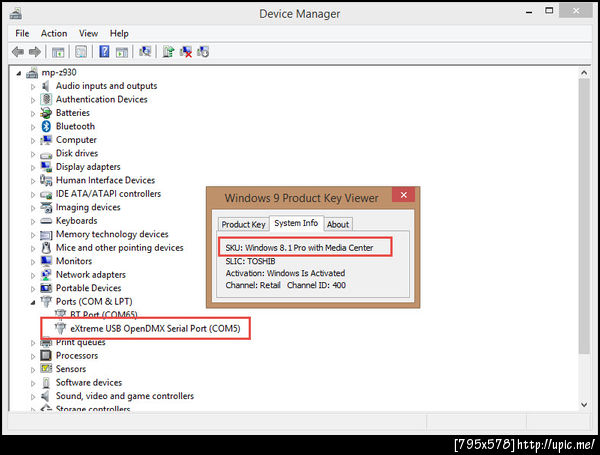
Task: Go back using the toolbar Back arrow
Action: click(x=18, y=52)
